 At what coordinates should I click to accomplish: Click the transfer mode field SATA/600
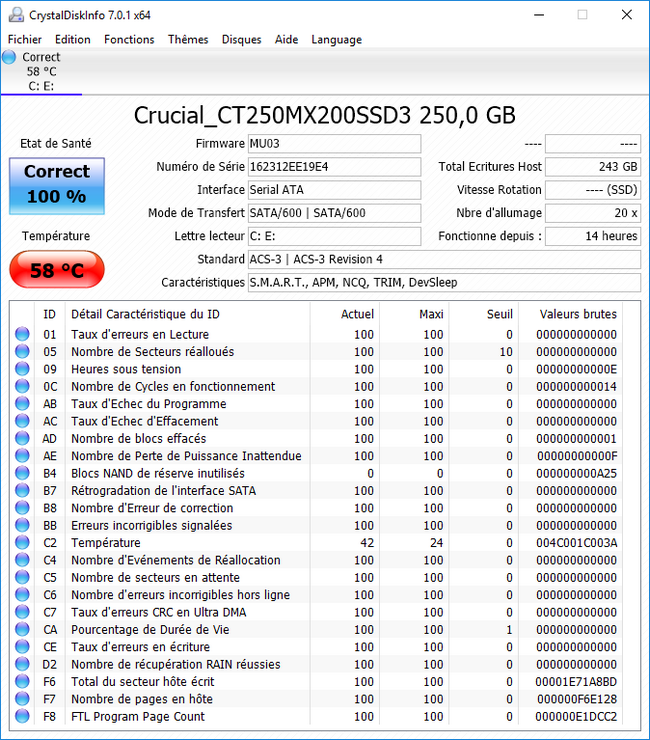click(335, 213)
